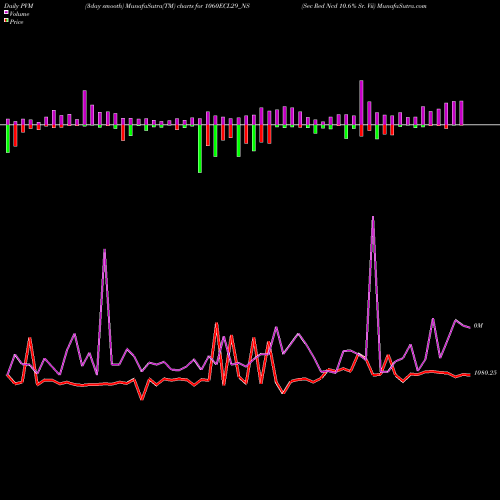500x500 pixels.
Task: Select the 'Price' legend label
Action: pyautogui.click(x=16, y=22)
